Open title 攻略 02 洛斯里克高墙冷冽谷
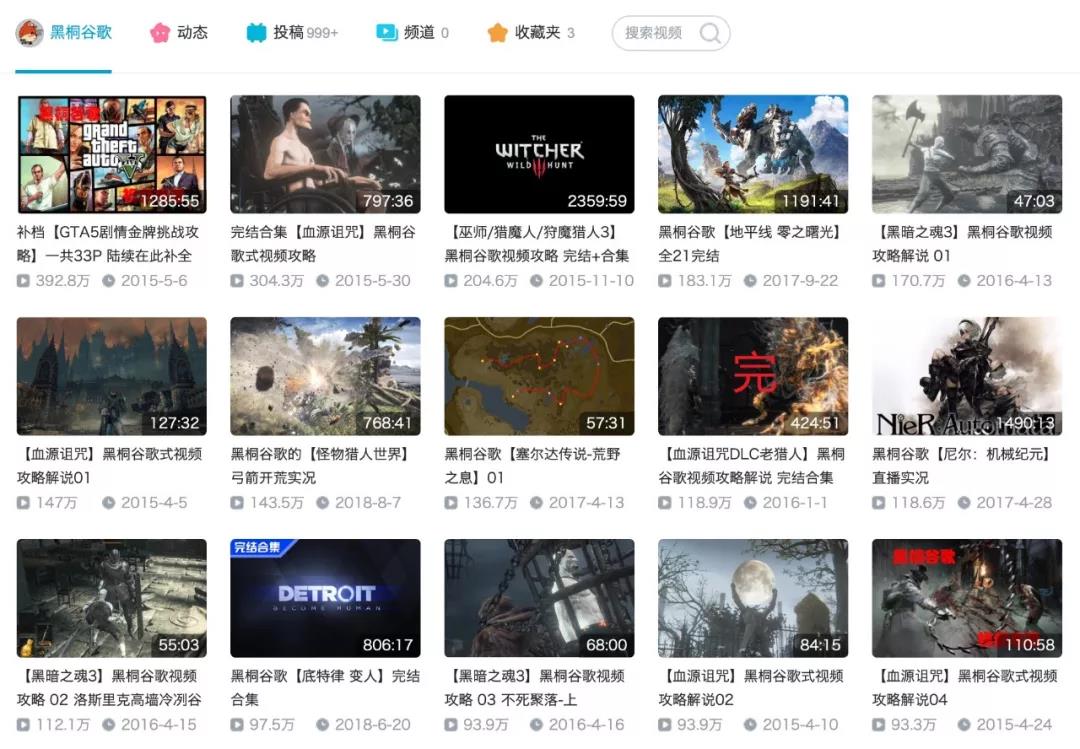 [110, 688]
